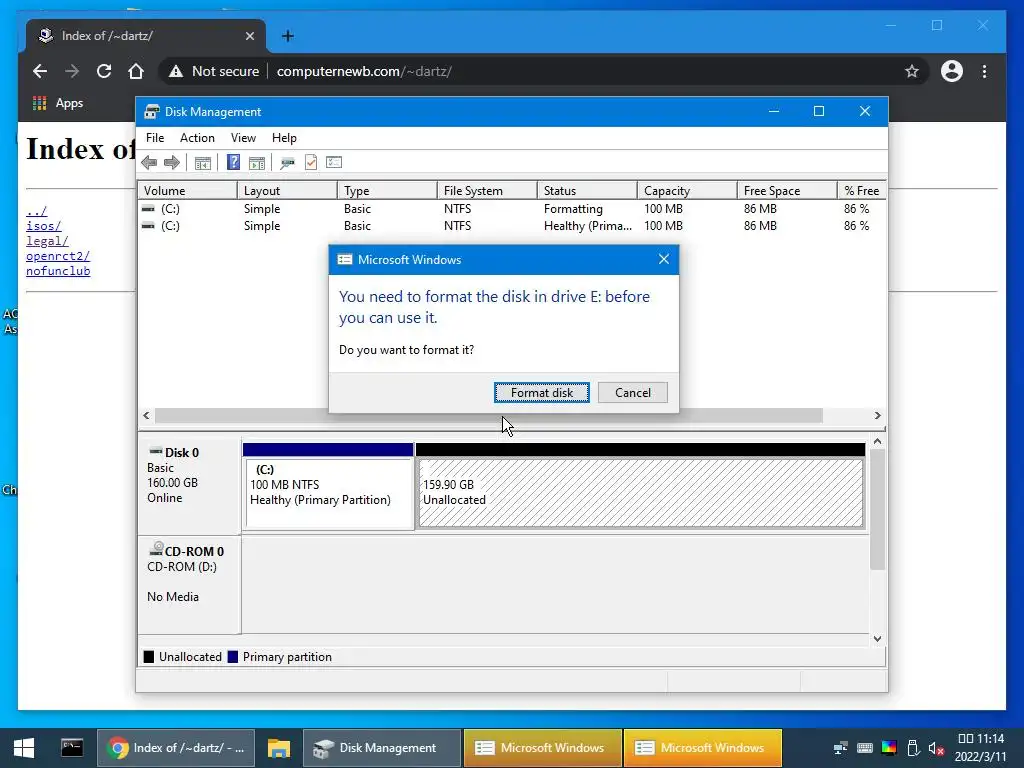Open the File menu
The width and height of the screenshot is (1024, 768).
(155, 138)
